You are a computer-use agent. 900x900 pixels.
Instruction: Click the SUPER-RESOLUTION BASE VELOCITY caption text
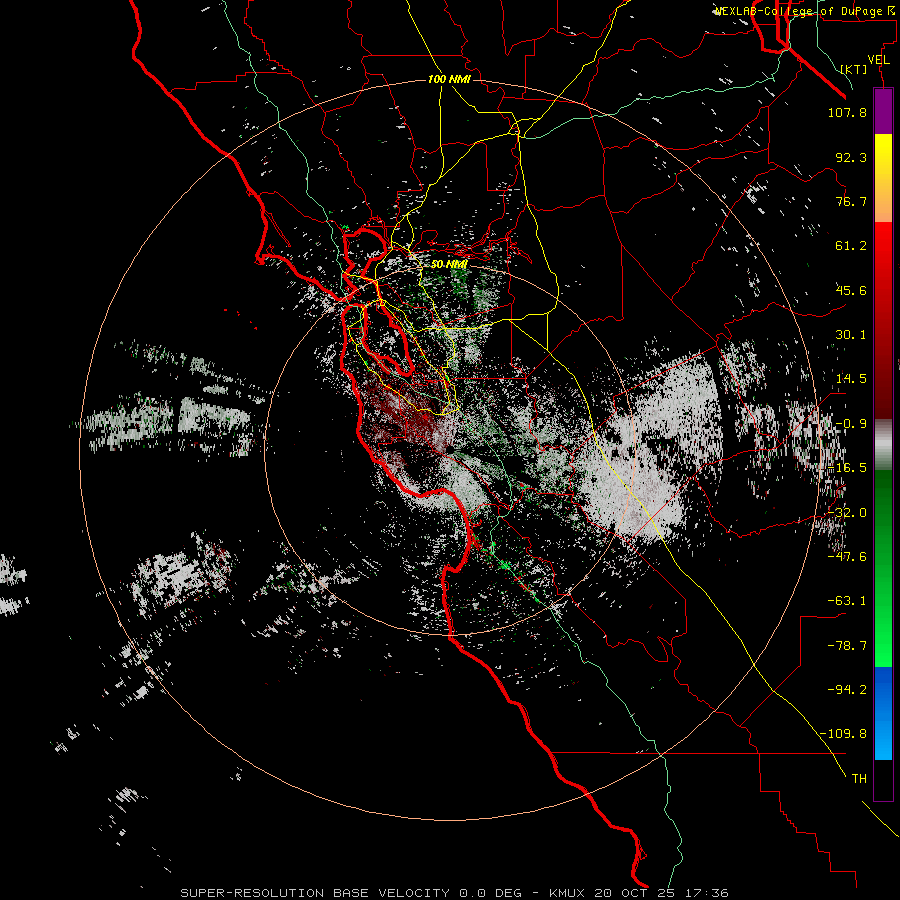point(315,893)
